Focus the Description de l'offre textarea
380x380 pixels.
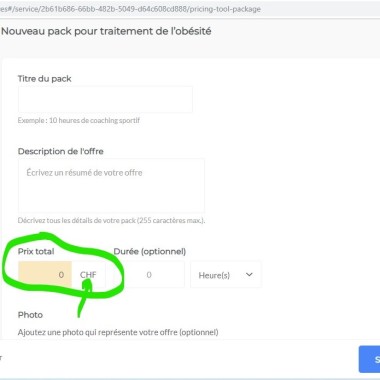tap(111, 186)
